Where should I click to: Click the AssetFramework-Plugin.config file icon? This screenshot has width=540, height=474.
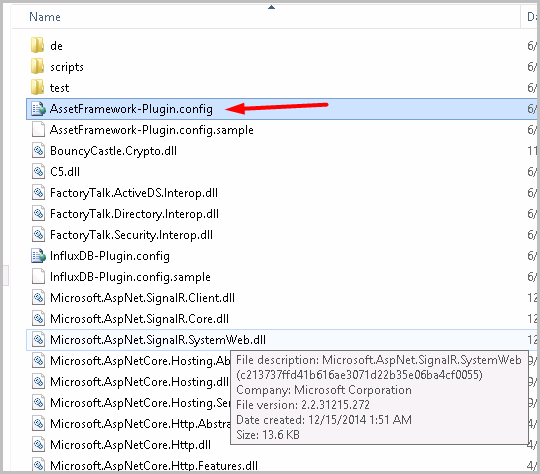38,109
